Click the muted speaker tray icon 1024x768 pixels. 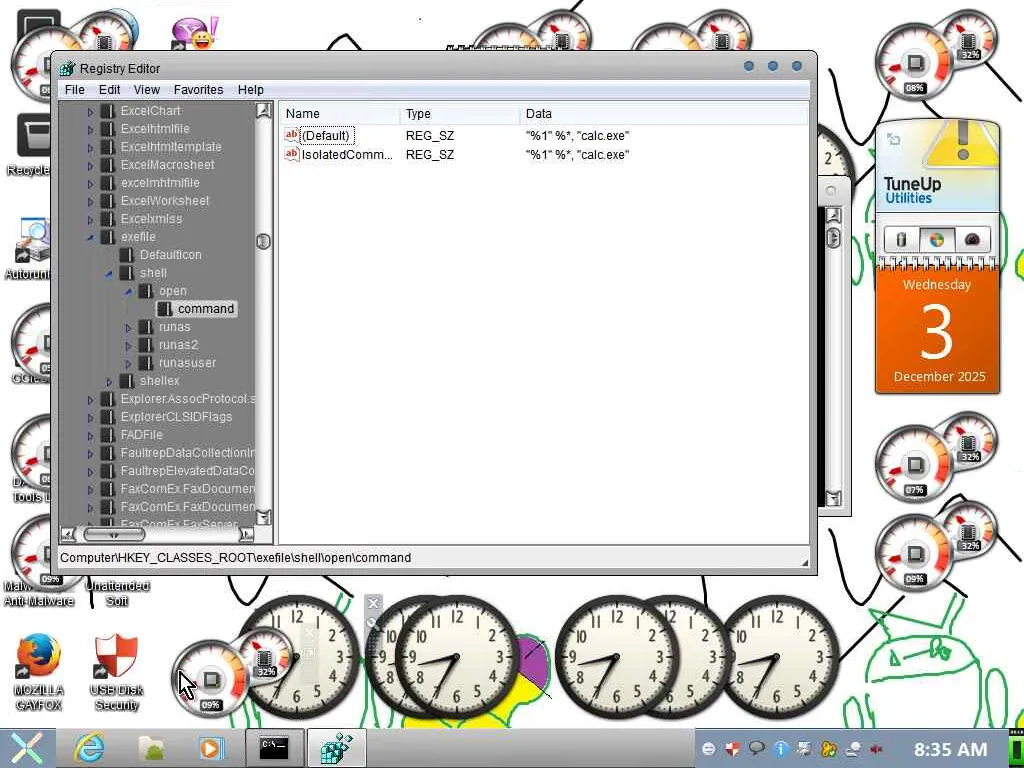(876, 748)
